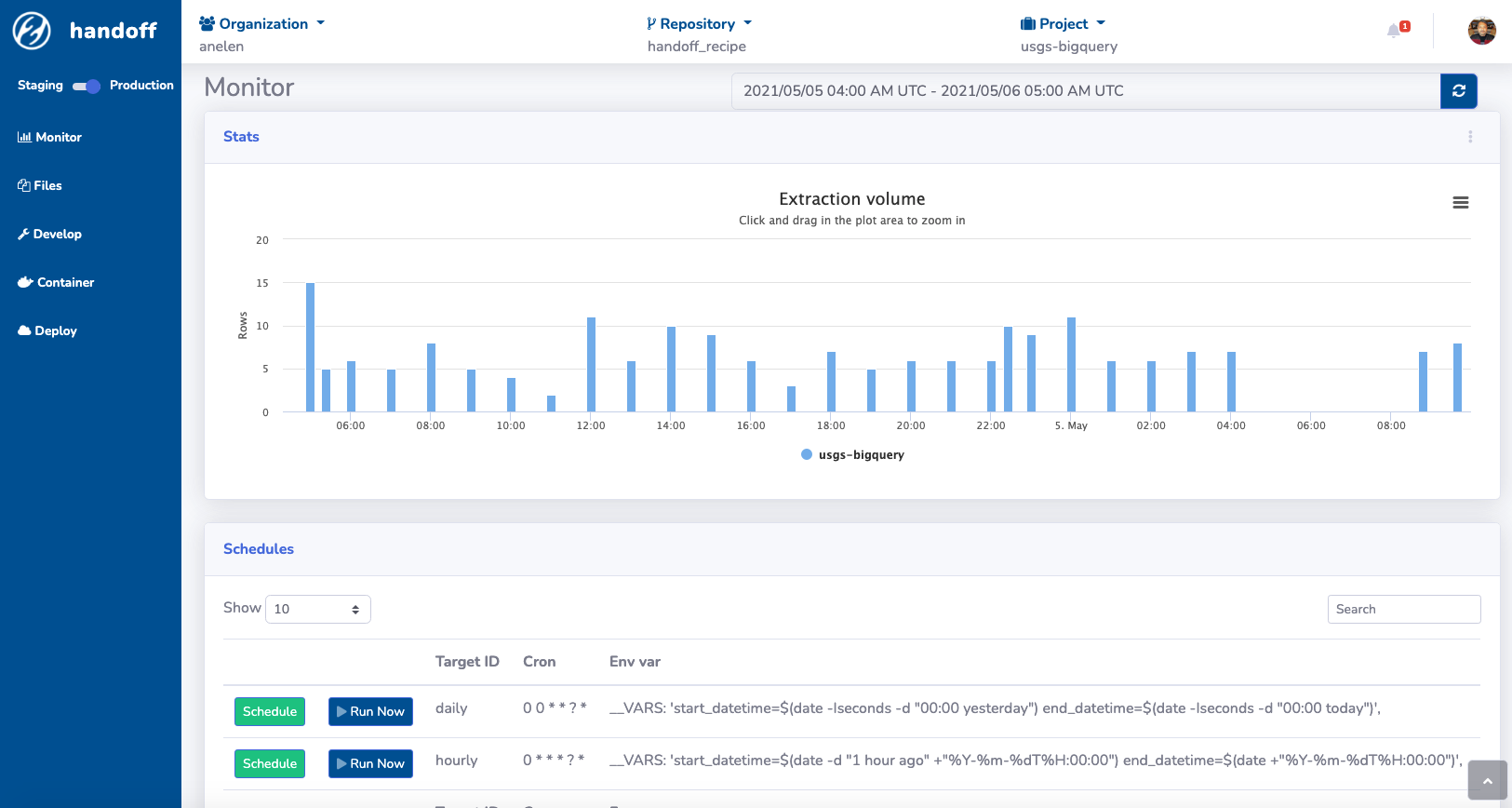Click the 'hourly' target ID cell
Screen dimensions: 1512x808
tap(456, 761)
